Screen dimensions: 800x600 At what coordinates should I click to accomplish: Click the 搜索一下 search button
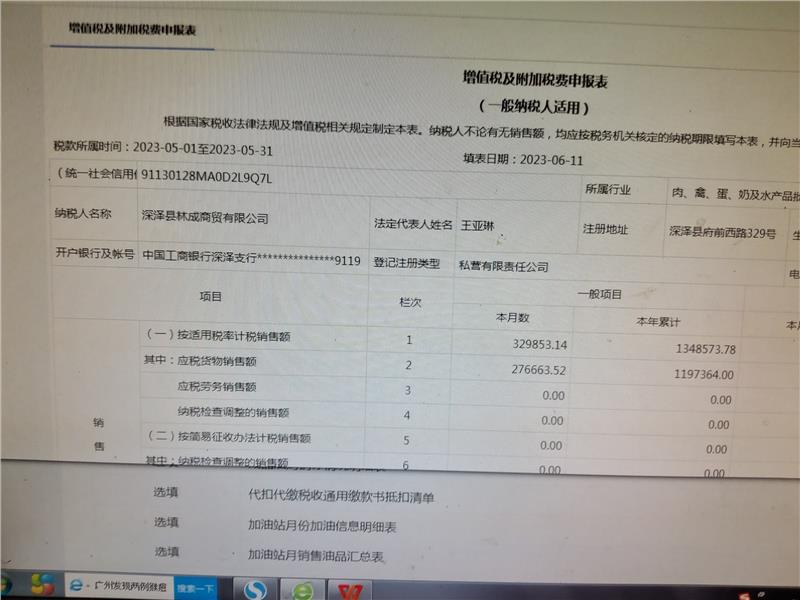pyautogui.click(x=196, y=588)
